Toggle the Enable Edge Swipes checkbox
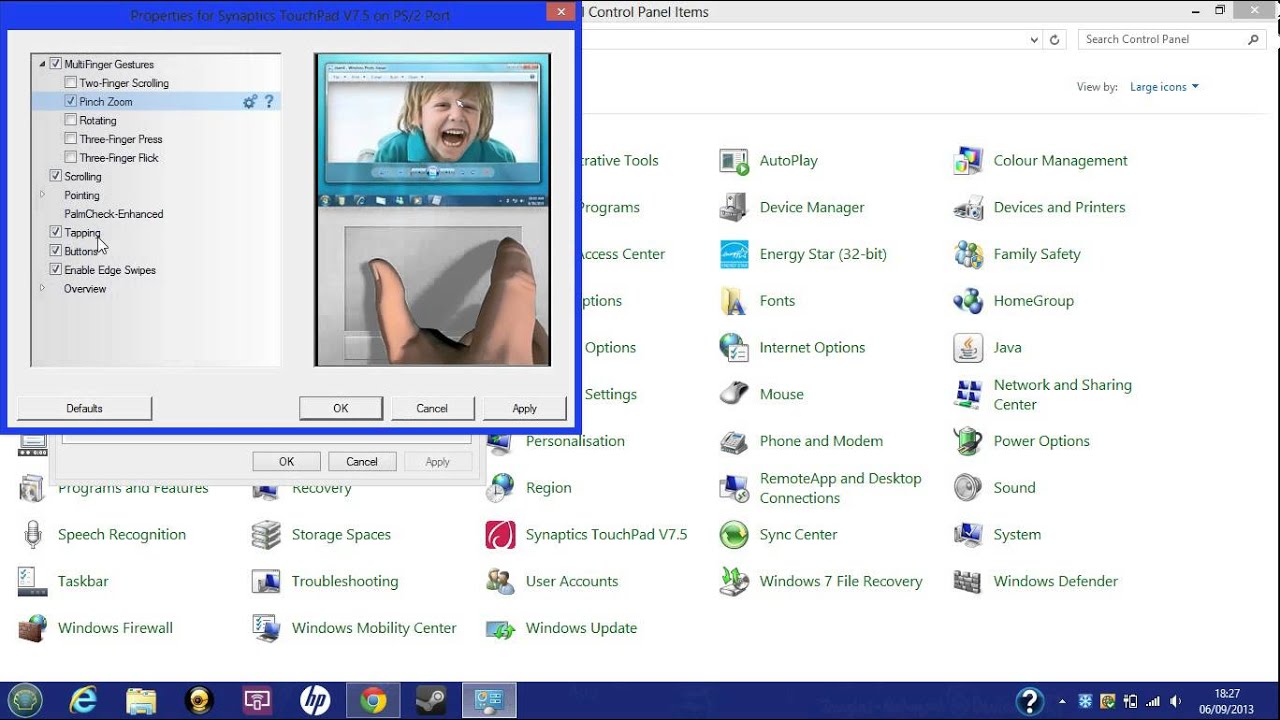Screen dimensions: 1280x720 pyautogui.click(x=56, y=270)
